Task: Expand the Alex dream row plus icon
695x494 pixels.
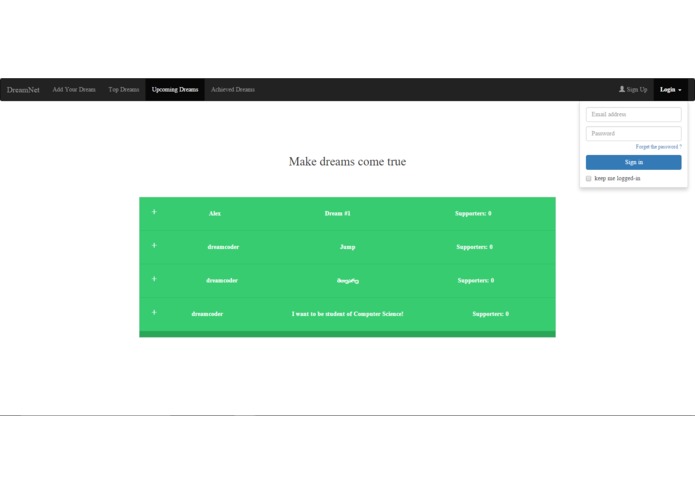Action: coord(154,212)
